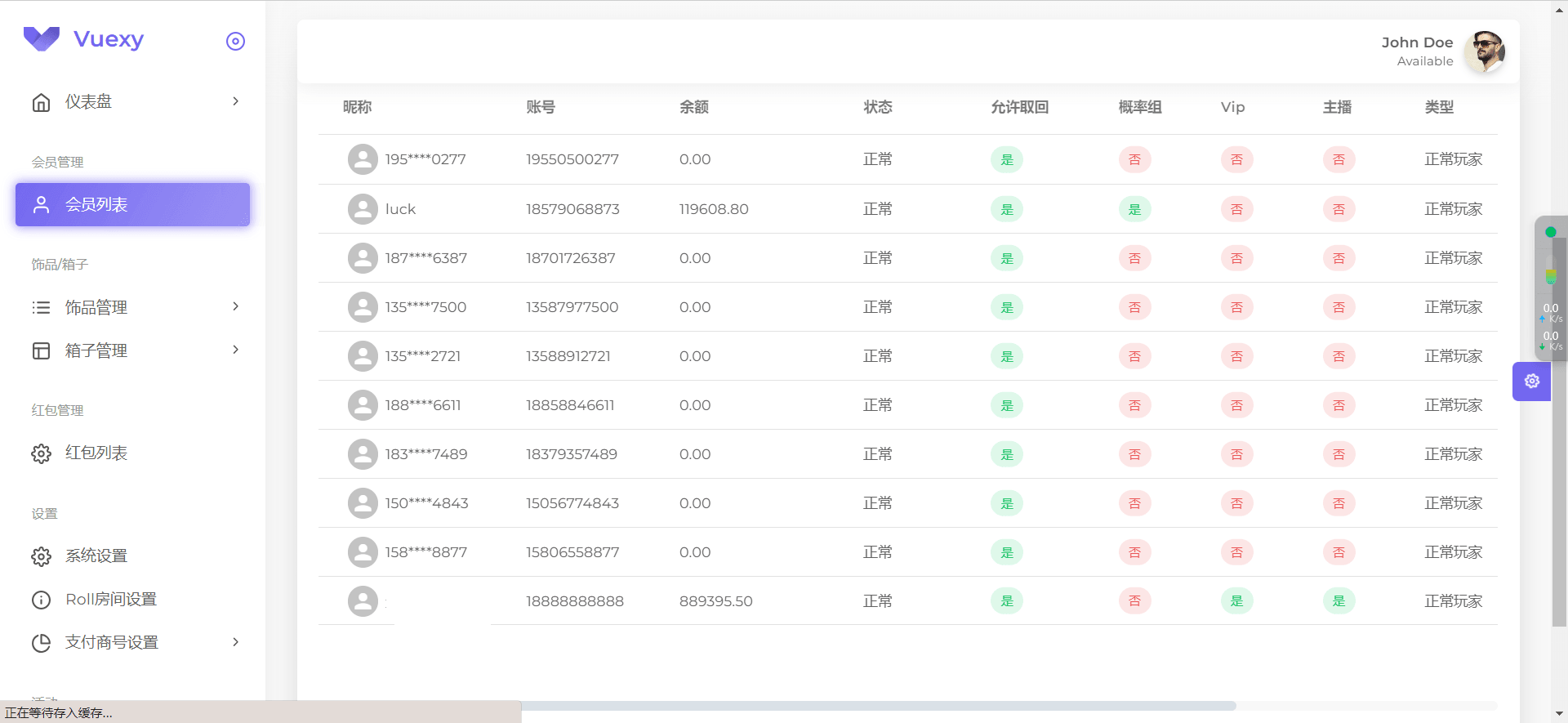Viewport: 1568px width, 723px height.
Task: Toggle Vip badge for account 18888888888
Action: (1236, 601)
